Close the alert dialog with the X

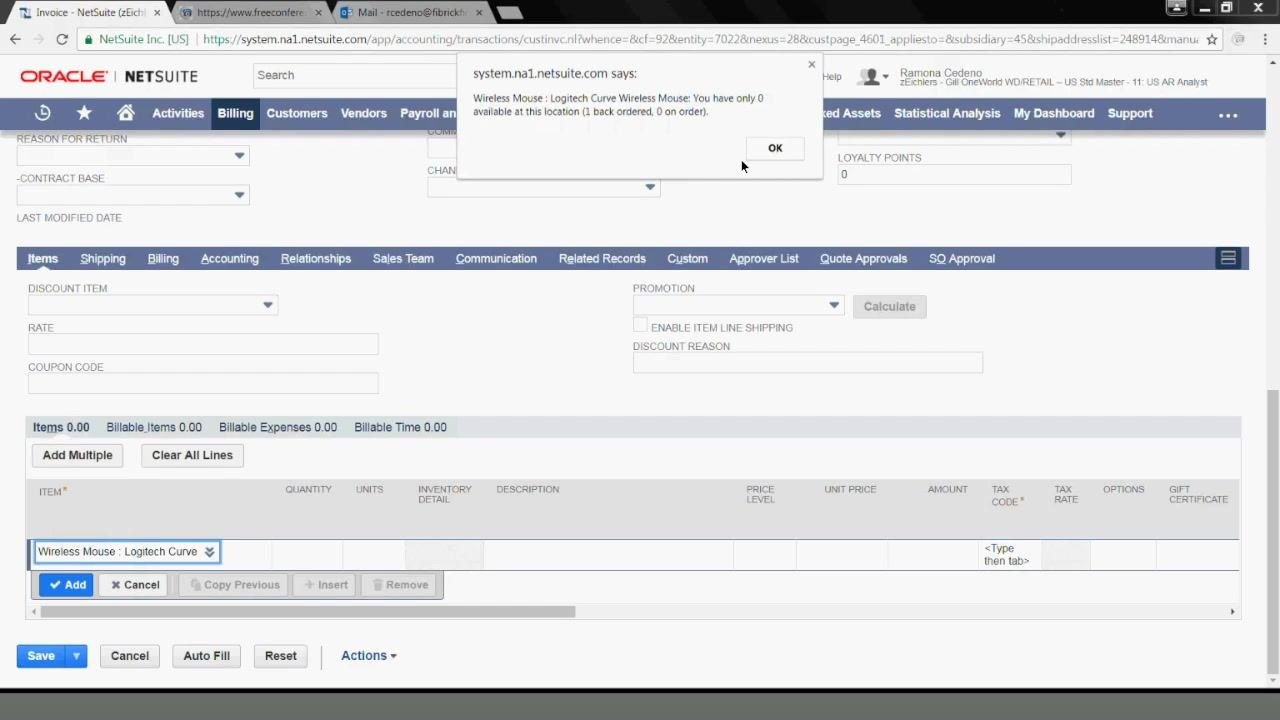pos(811,64)
